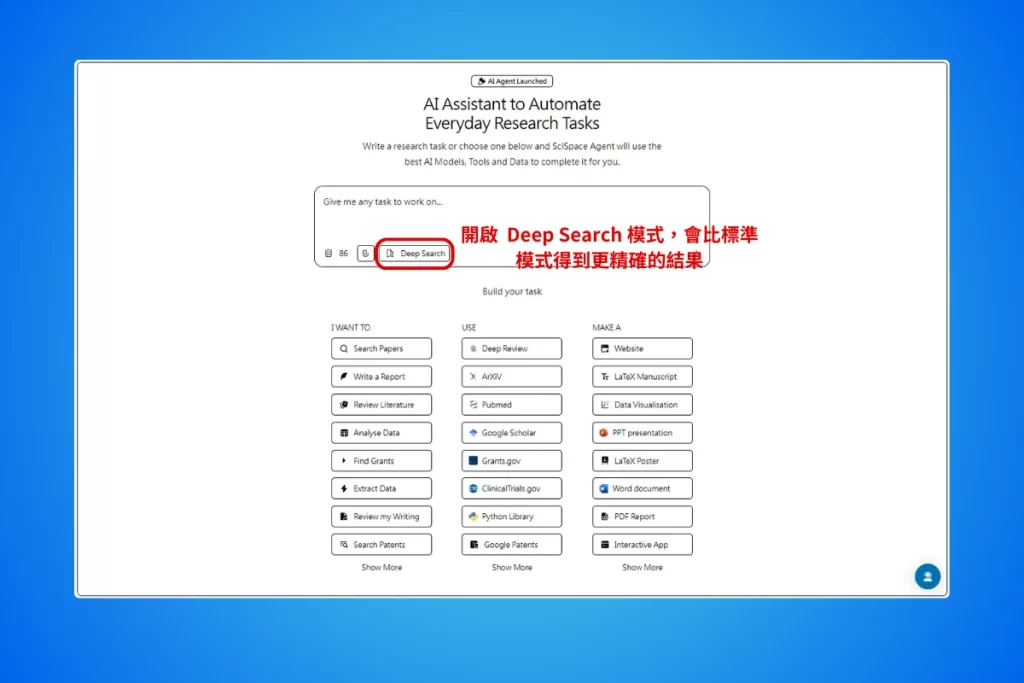This screenshot has height=683, width=1024.
Task: Click the AI Agent Launched badge
Action: (512, 81)
